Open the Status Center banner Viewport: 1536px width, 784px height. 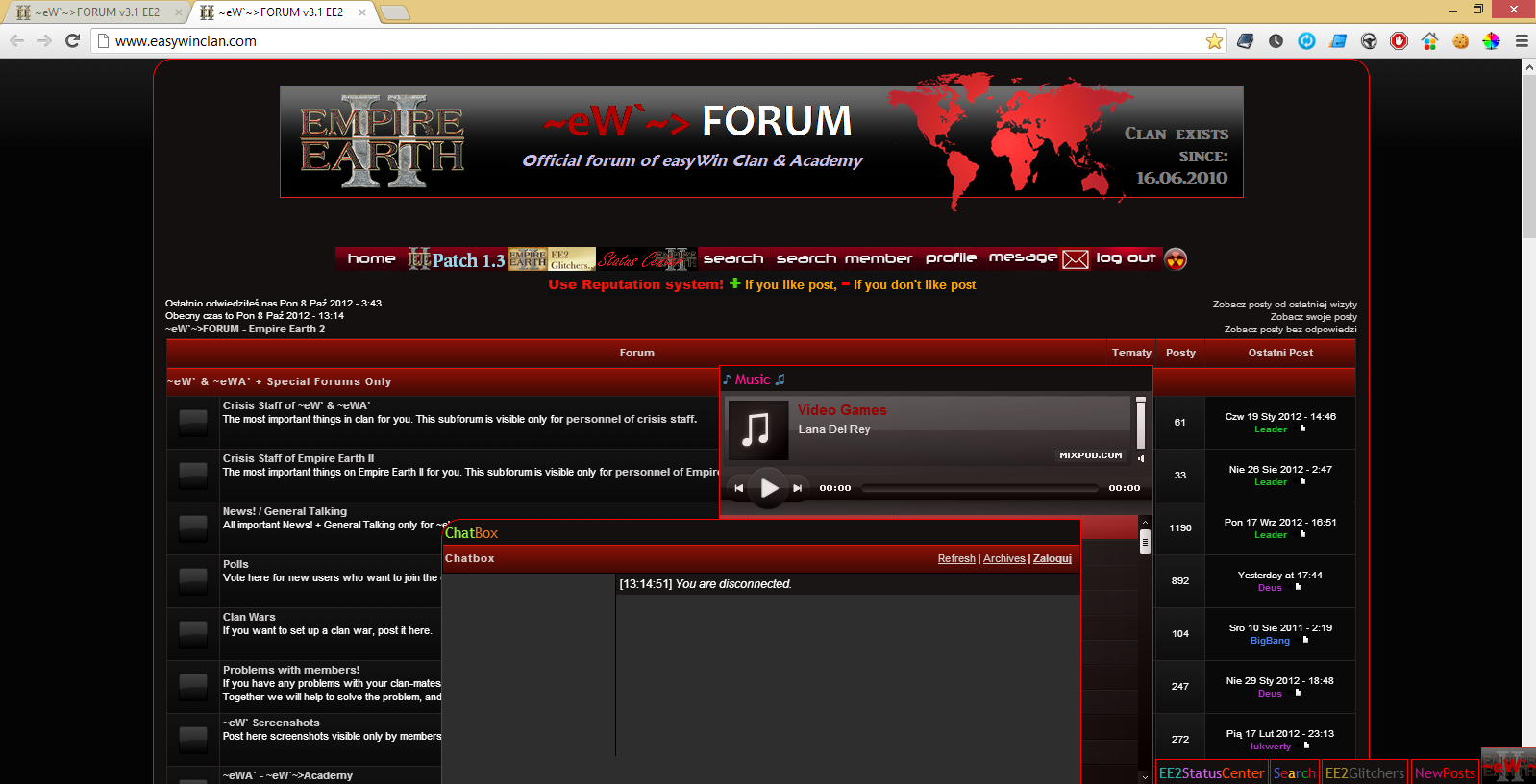(x=647, y=259)
